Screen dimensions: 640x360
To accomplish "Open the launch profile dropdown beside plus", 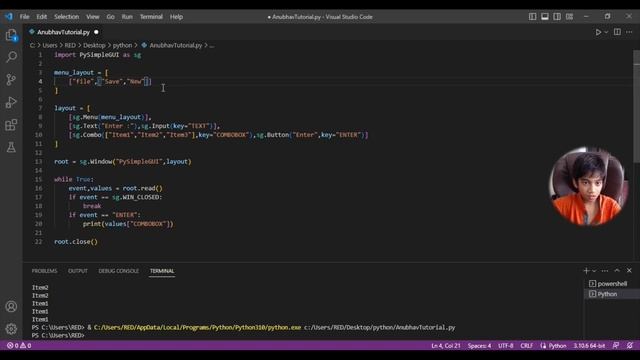I will 594,271.
